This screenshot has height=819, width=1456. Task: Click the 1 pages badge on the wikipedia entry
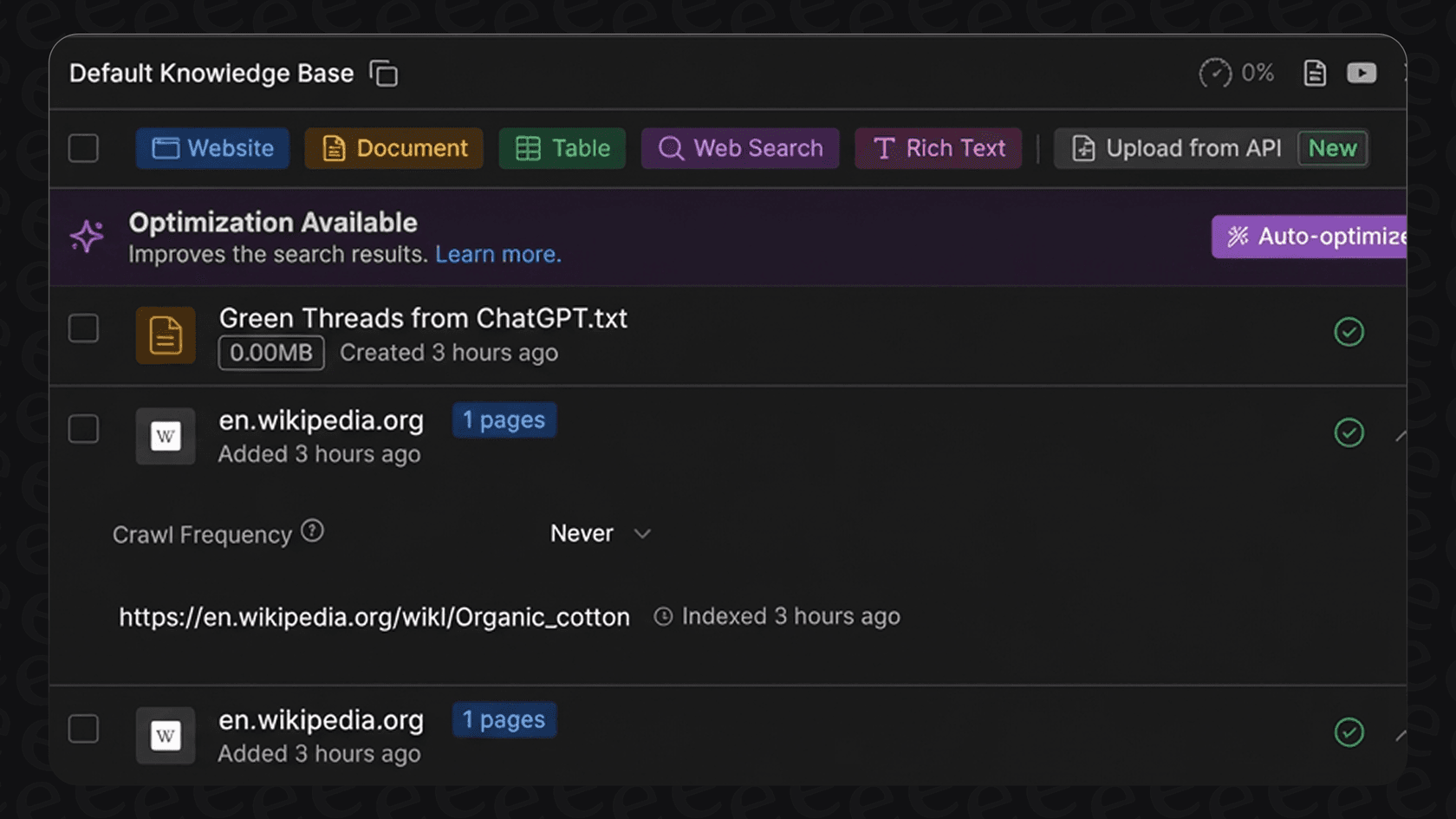pyautogui.click(x=504, y=419)
